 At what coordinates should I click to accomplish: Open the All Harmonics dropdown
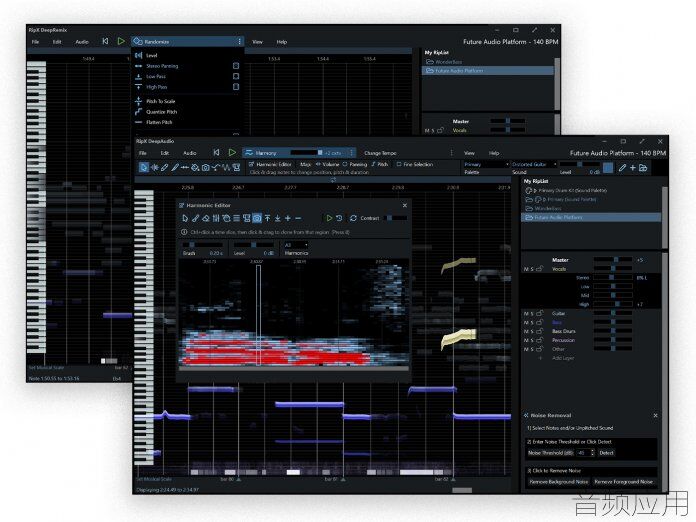(295, 245)
